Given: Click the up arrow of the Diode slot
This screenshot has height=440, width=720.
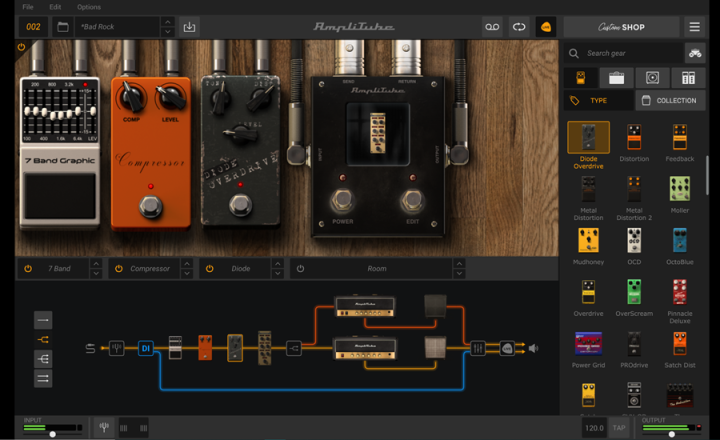Looking at the screenshot, I should (277, 264).
